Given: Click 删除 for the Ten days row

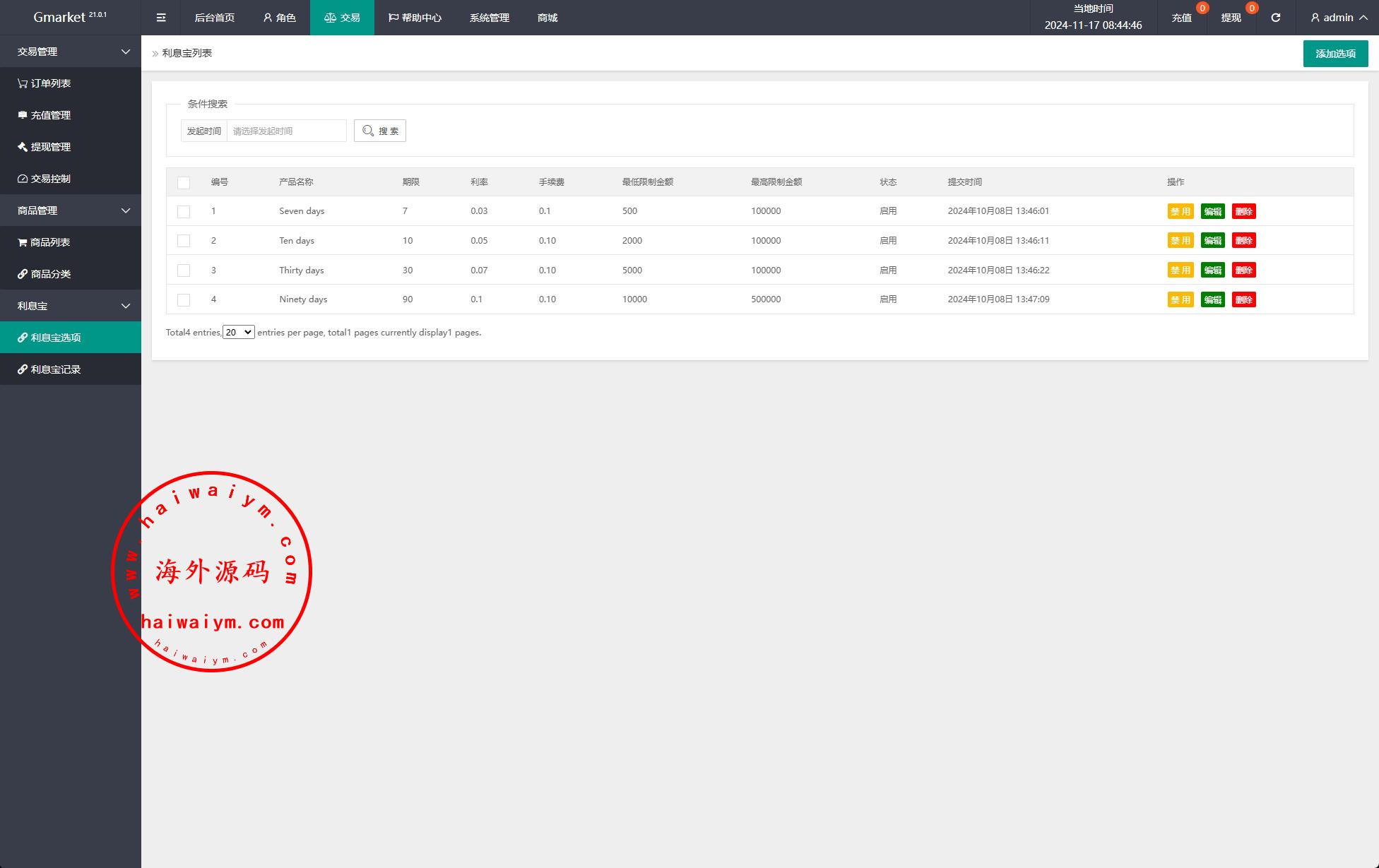Looking at the screenshot, I should tap(1243, 241).
